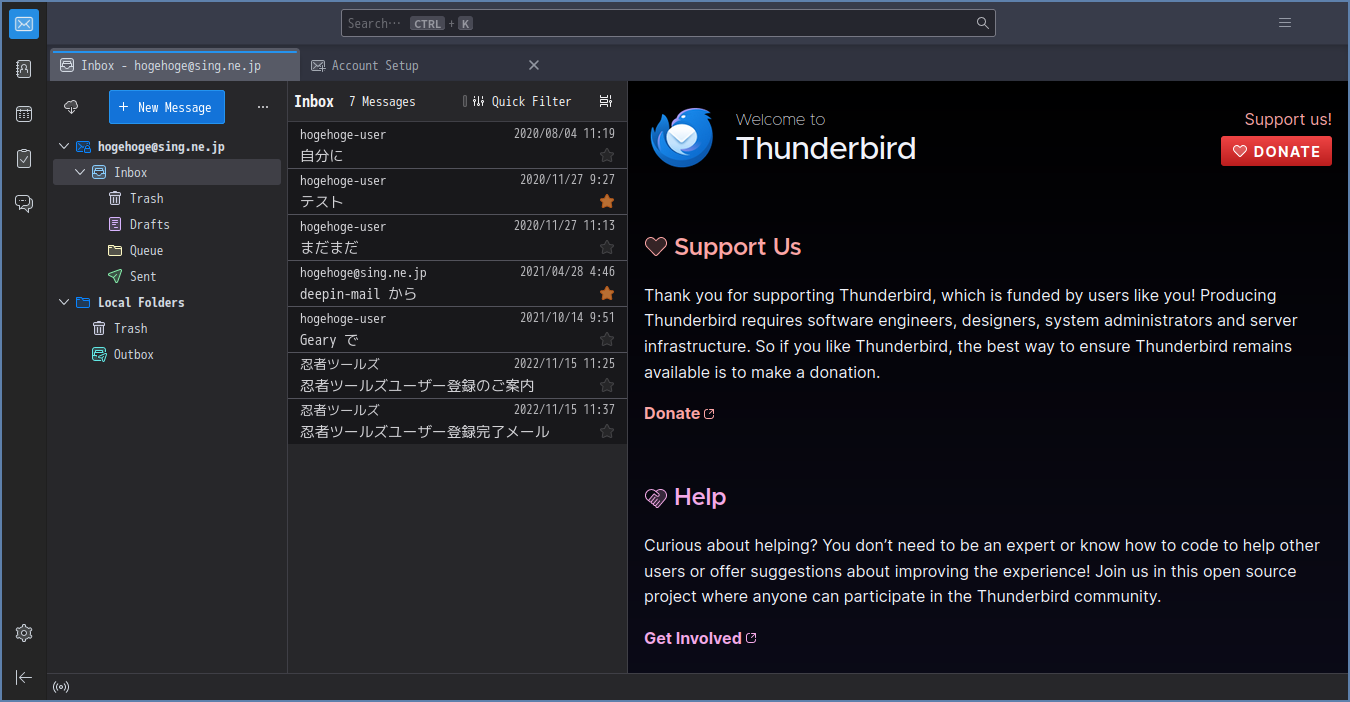
Task: Unstar the deepin-mail から message
Action: tap(606, 293)
